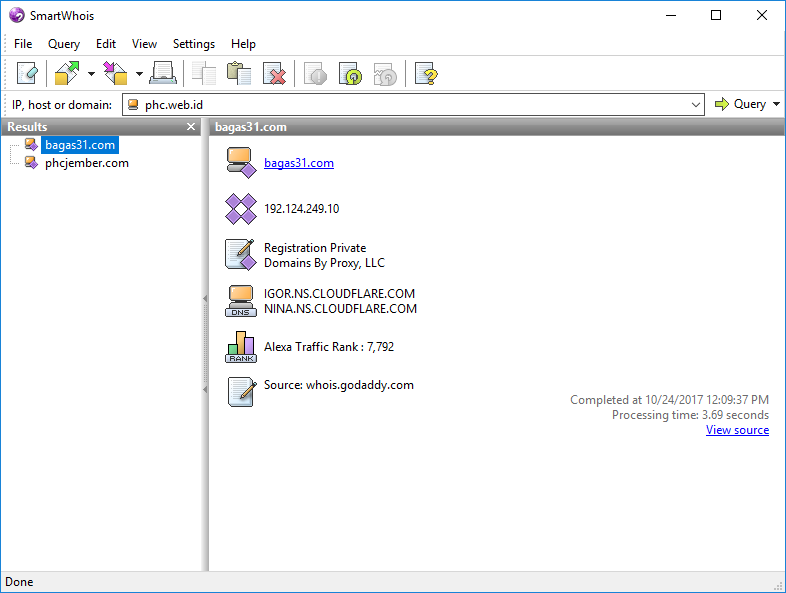The width and height of the screenshot is (786, 593).
Task: Click the Registration Private text
Action: [315, 248]
